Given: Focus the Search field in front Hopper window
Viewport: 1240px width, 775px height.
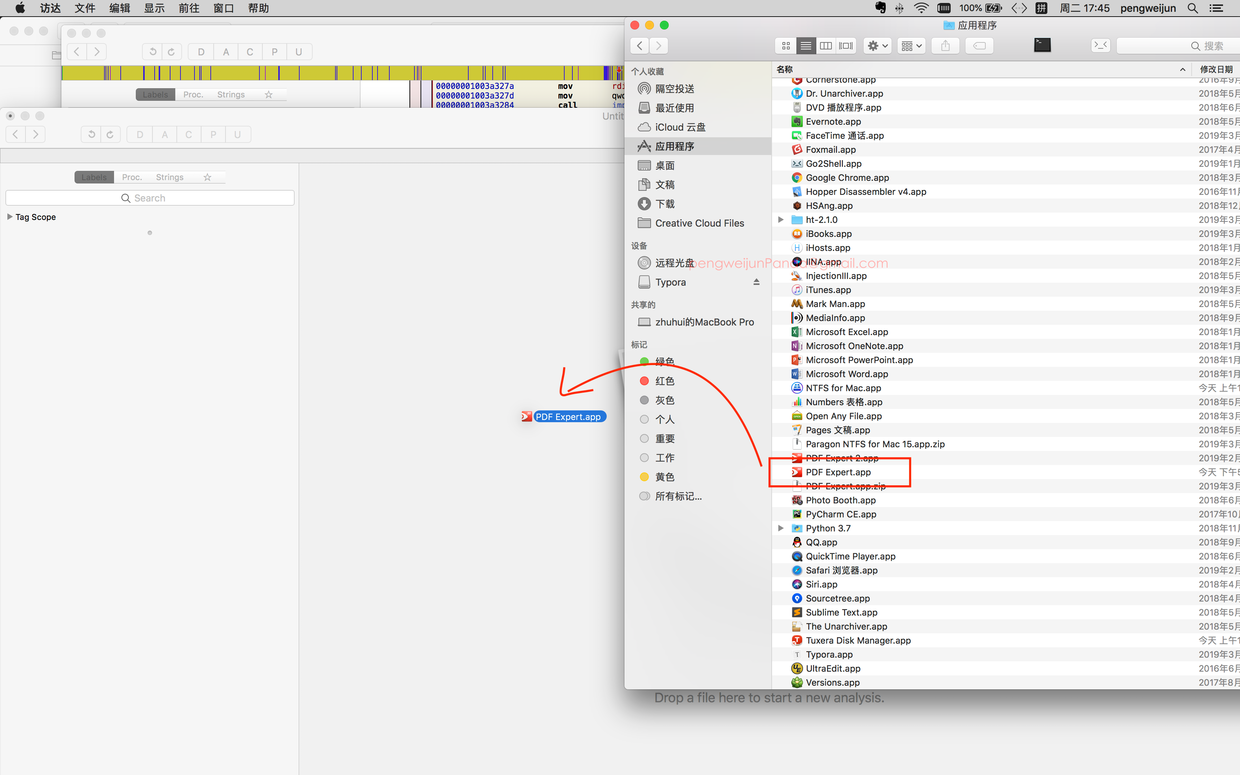Looking at the screenshot, I should tap(150, 198).
